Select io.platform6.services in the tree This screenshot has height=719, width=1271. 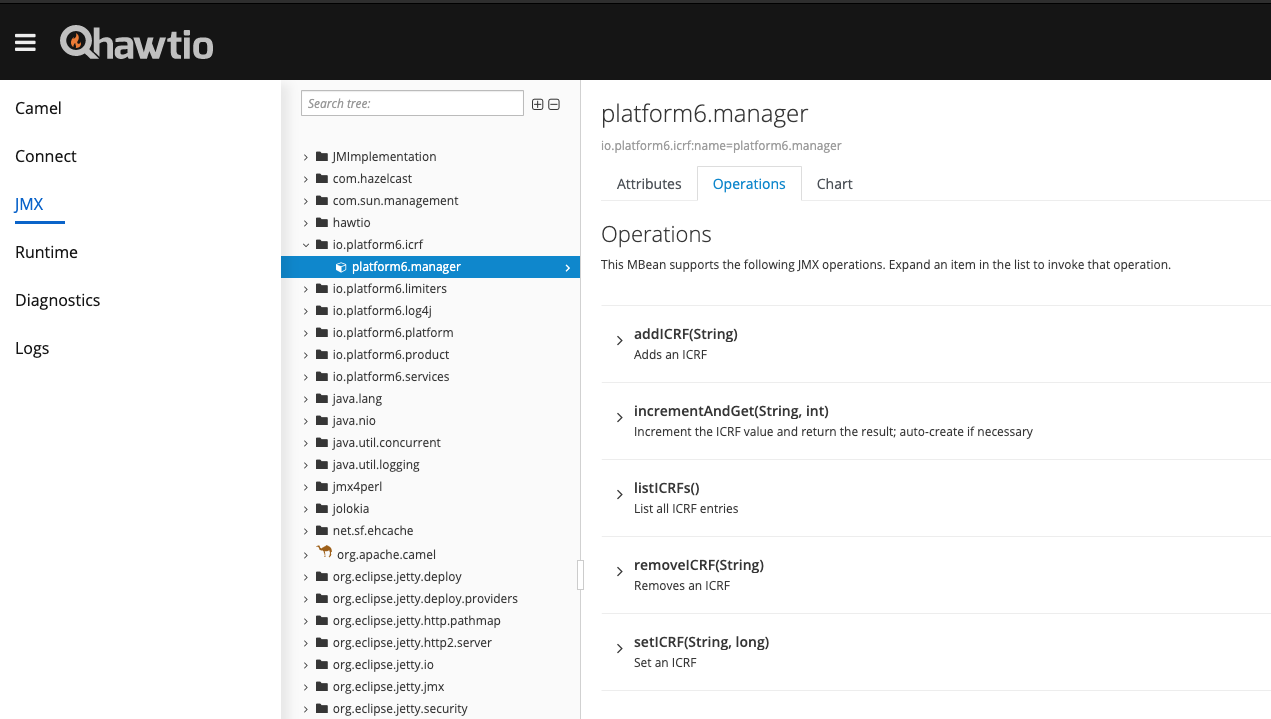click(x=390, y=377)
